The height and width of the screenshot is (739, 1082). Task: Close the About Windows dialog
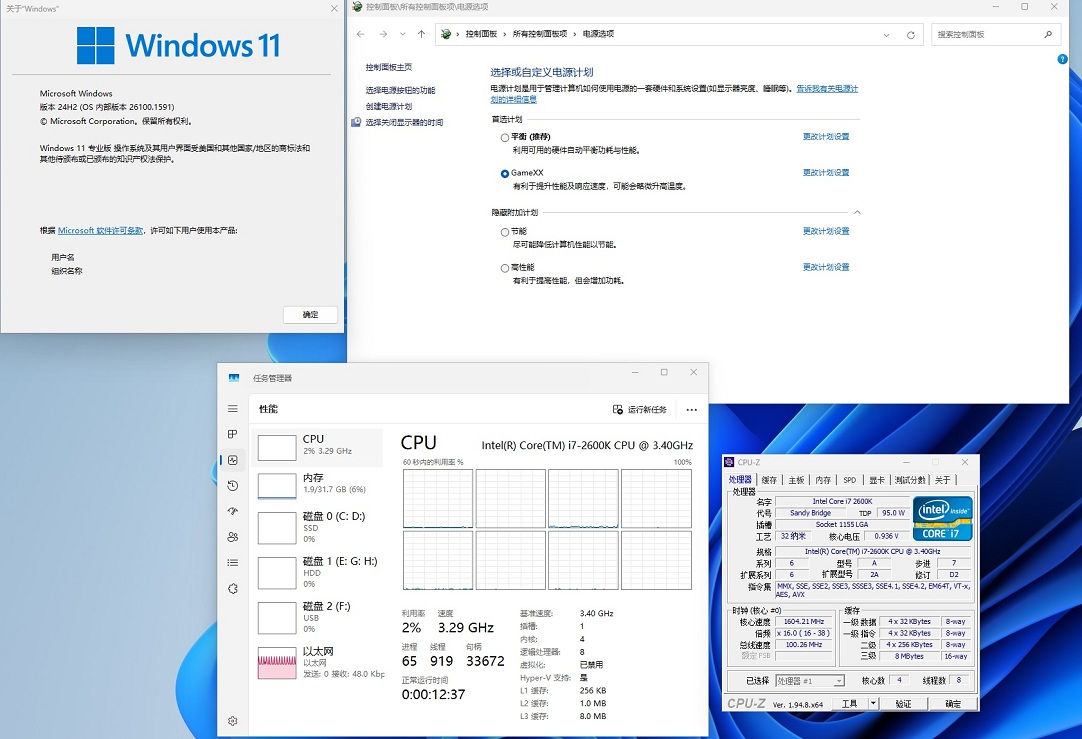[x=334, y=8]
